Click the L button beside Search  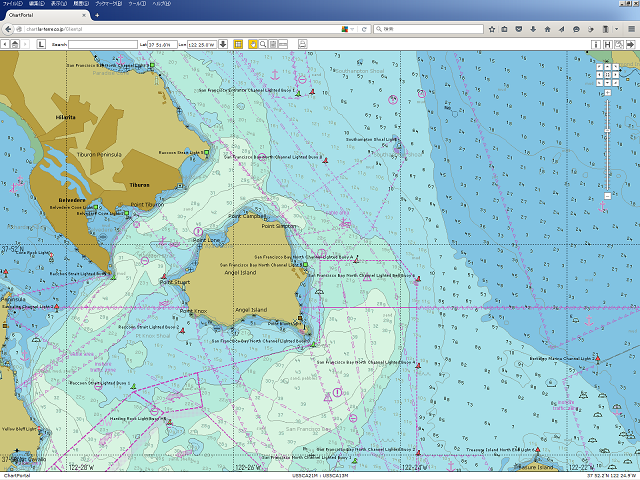[x=40, y=44]
